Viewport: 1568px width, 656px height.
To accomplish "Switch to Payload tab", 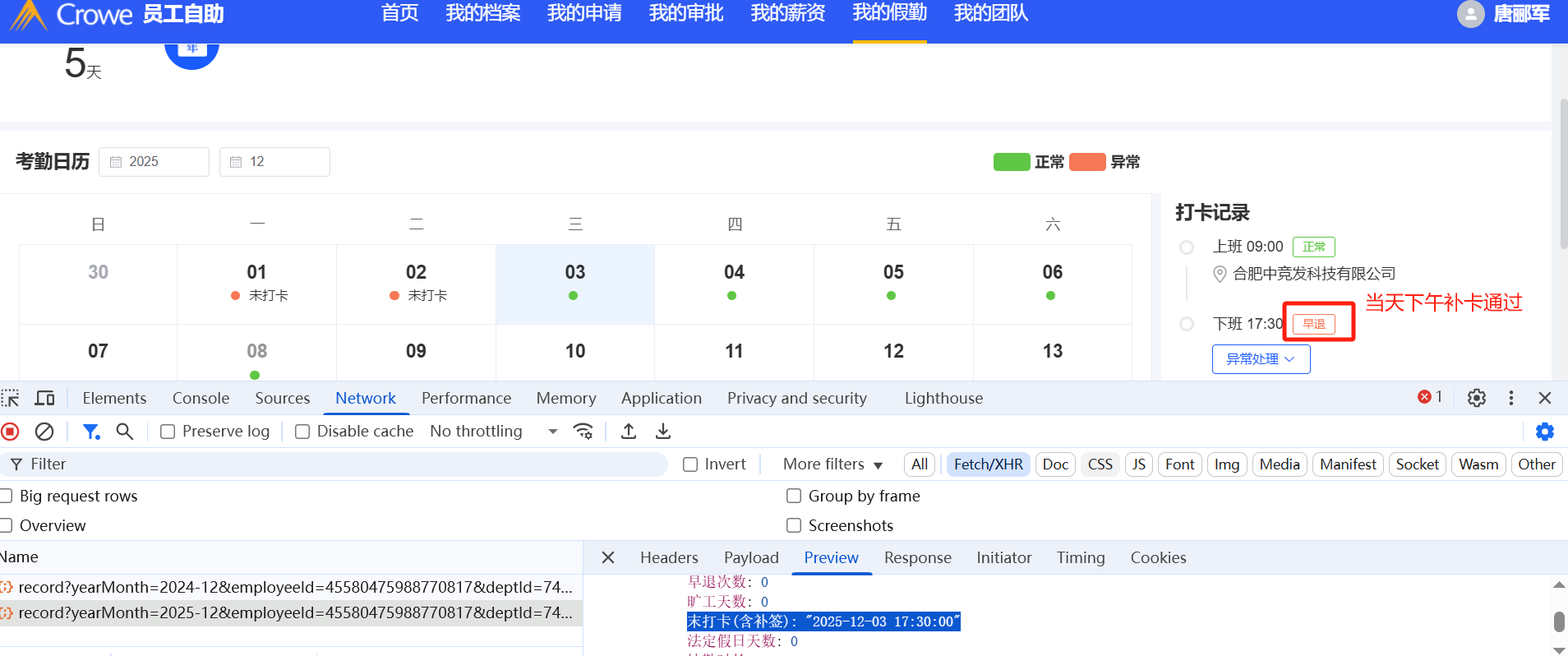I will tap(751, 557).
